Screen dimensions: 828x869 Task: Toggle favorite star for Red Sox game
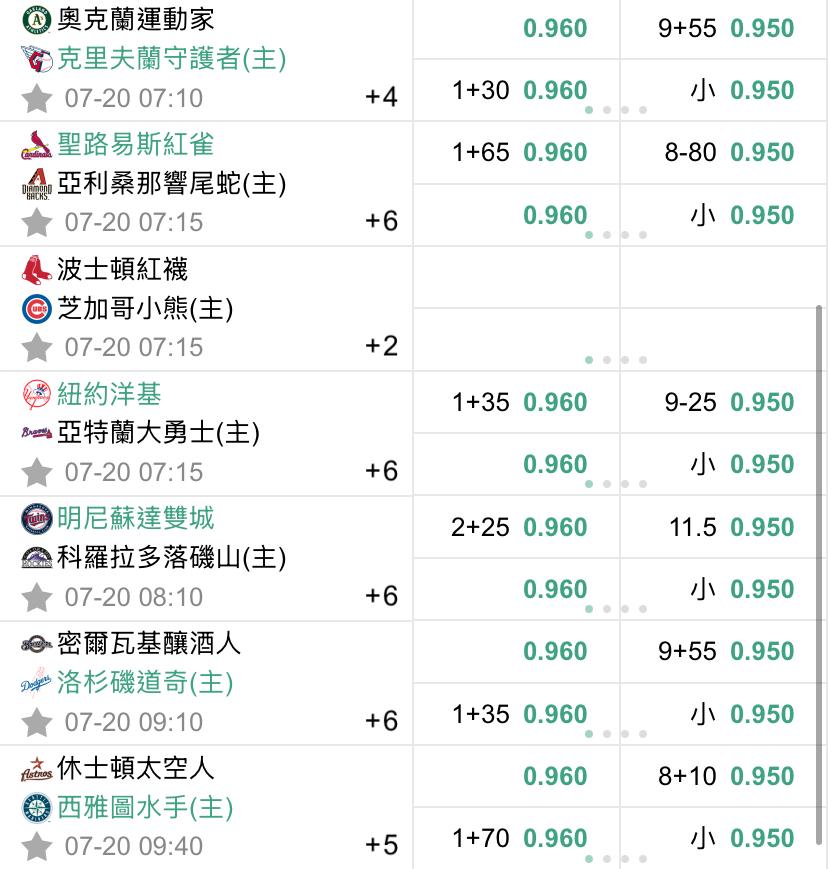pyautogui.click(x=37, y=347)
